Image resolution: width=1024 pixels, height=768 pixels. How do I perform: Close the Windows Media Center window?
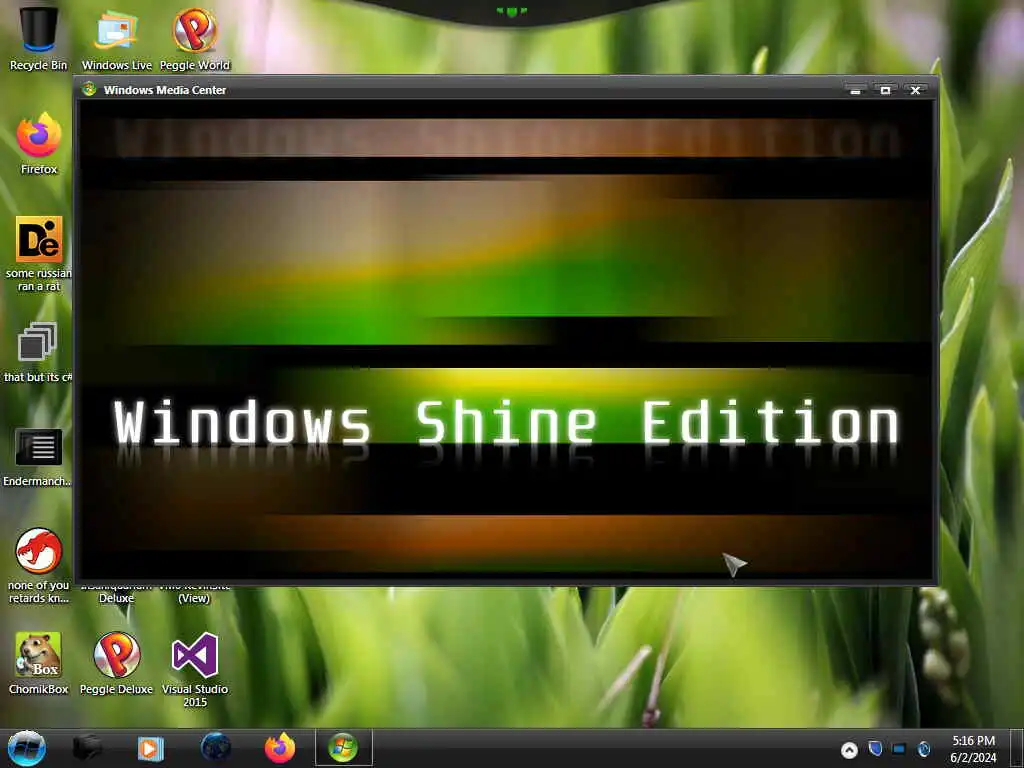coord(916,90)
